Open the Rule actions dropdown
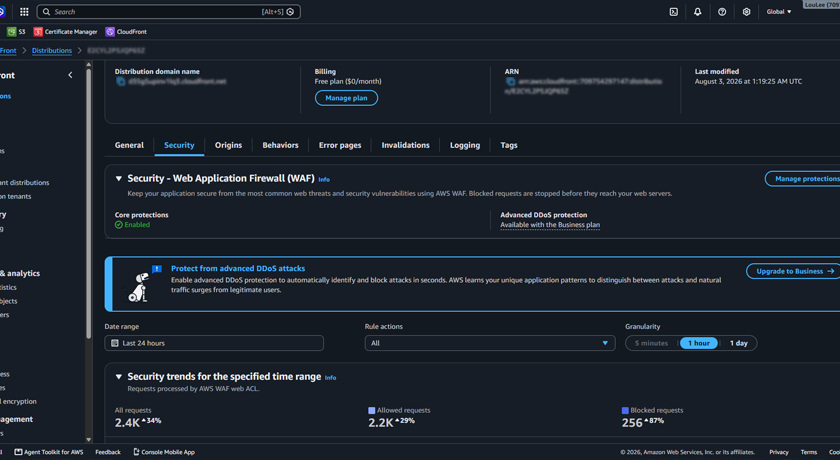The height and width of the screenshot is (460, 840). (490, 343)
